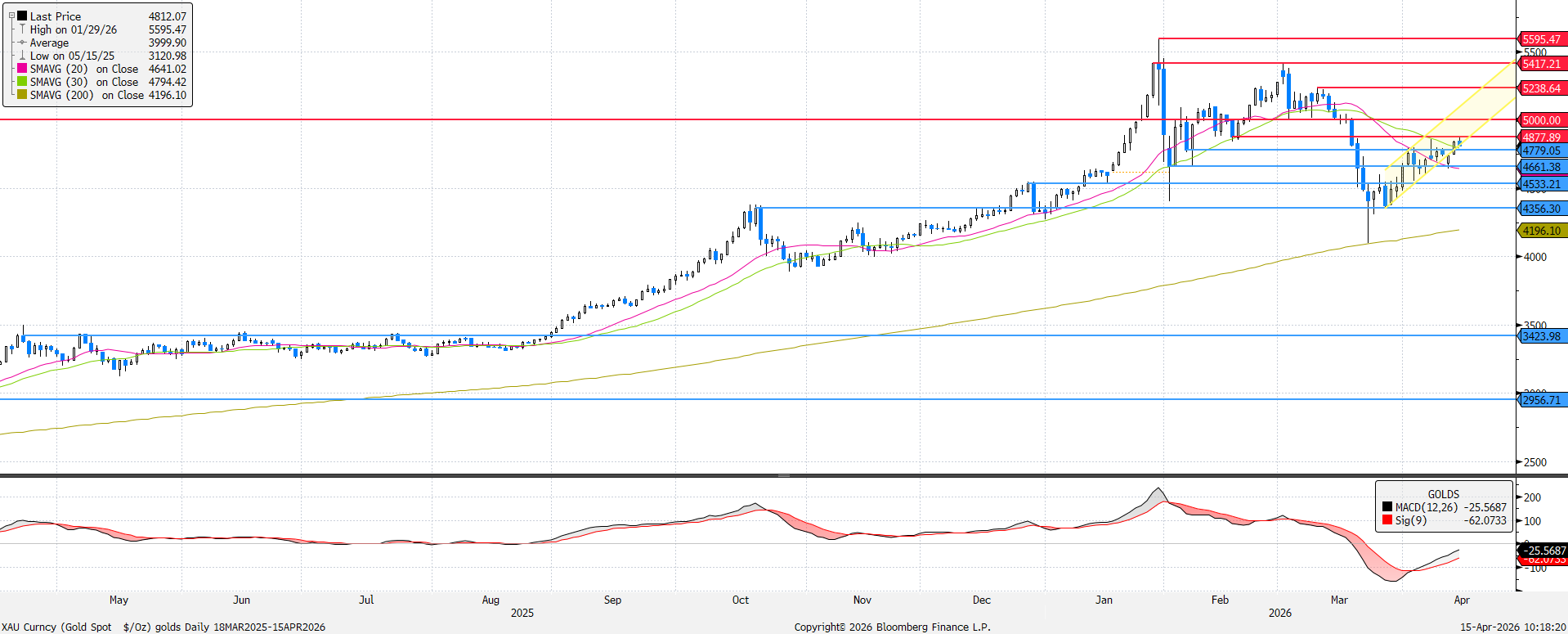Click the panel divider above MACD chart
The height and width of the screenshot is (634, 1568).
click(x=783, y=475)
